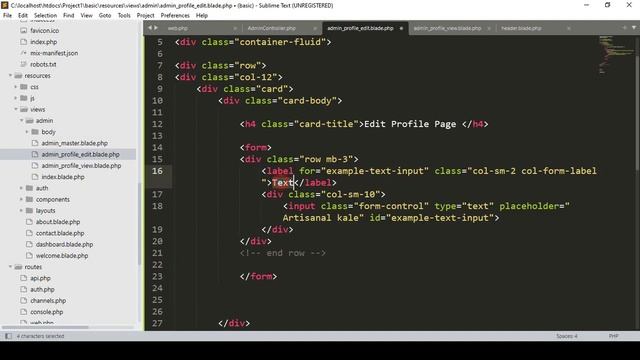Expand the css folder
The image size is (640, 360).
(x=16, y=87)
